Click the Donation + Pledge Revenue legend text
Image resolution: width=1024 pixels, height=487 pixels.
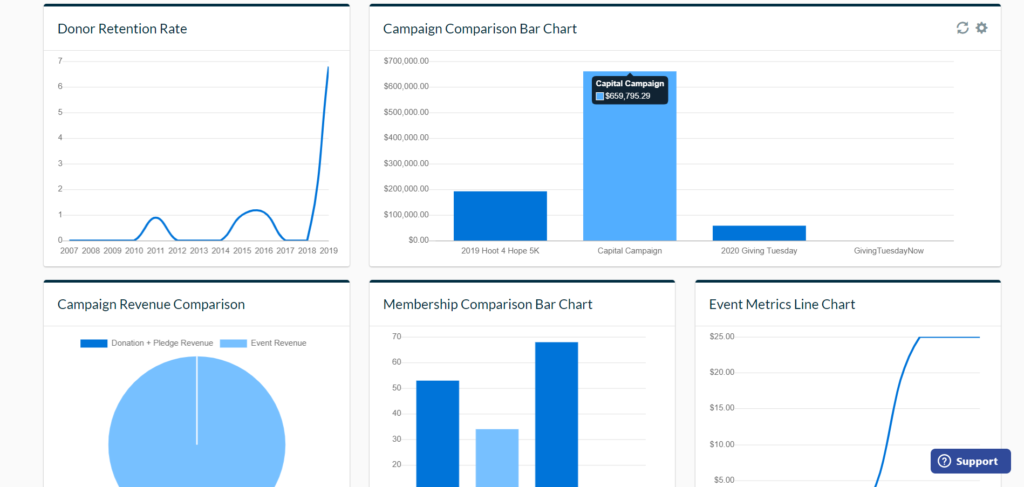[162, 343]
